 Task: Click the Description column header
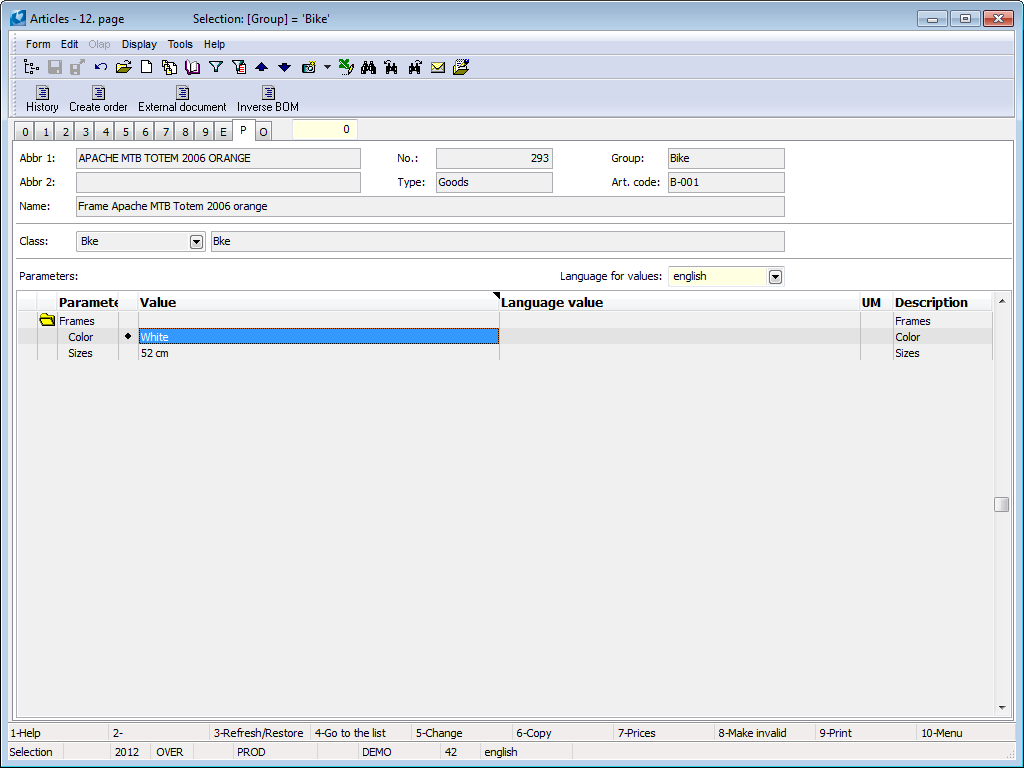[x=942, y=302]
